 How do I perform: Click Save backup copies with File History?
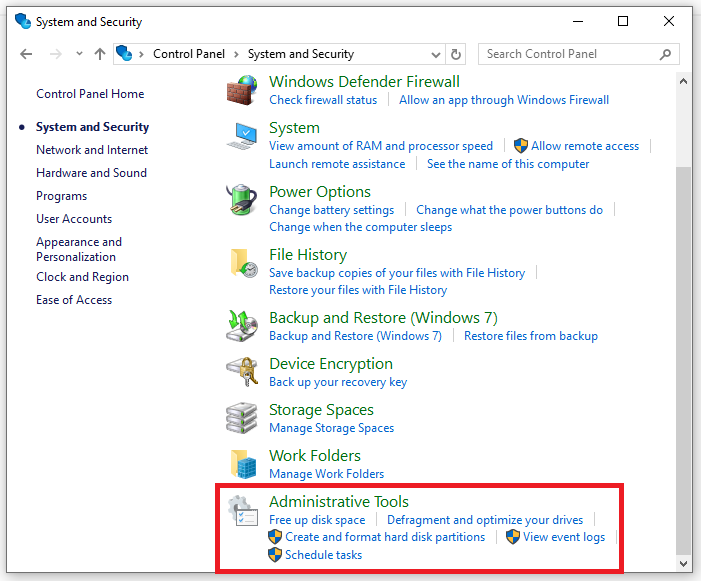397,273
